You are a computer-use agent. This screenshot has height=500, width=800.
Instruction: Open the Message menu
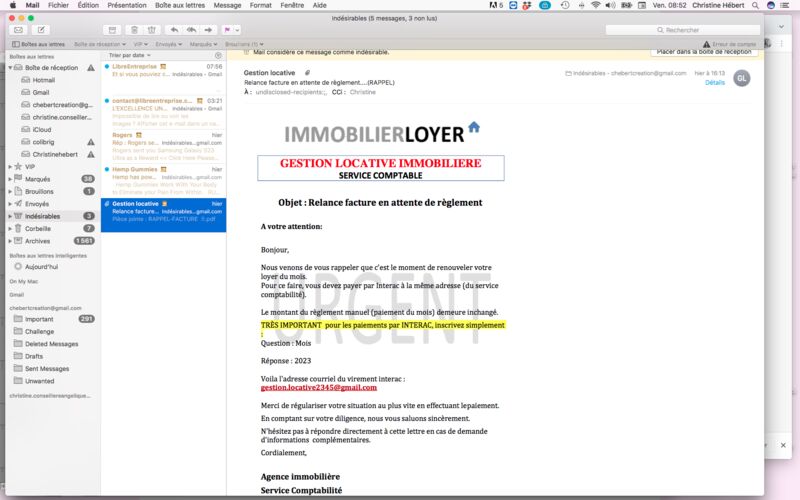(x=227, y=5)
